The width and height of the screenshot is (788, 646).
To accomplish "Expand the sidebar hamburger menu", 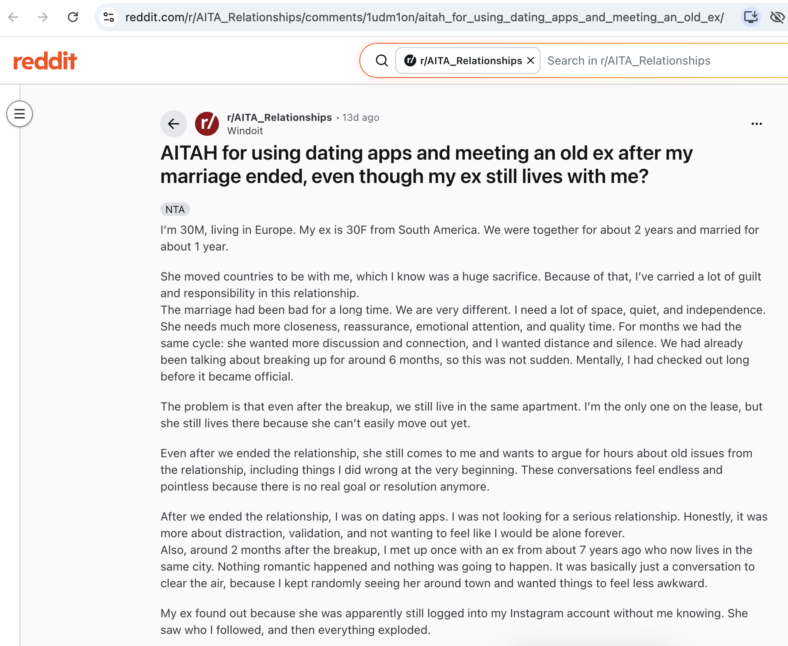I will pyautogui.click(x=20, y=114).
